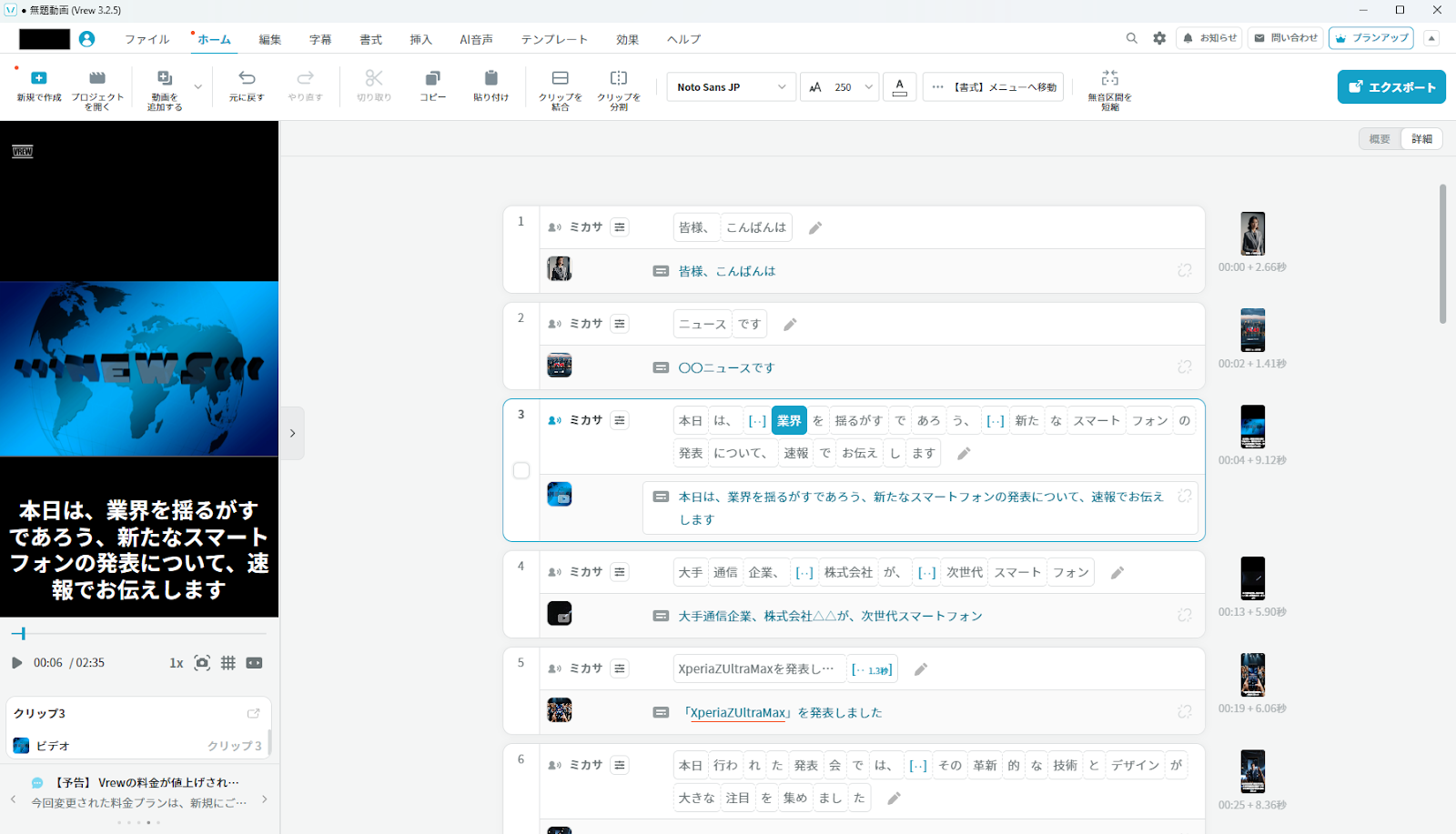The width and height of the screenshot is (1456, 834).
Task: Open the 字幕 menu tab
Action: click(x=320, y=40)
